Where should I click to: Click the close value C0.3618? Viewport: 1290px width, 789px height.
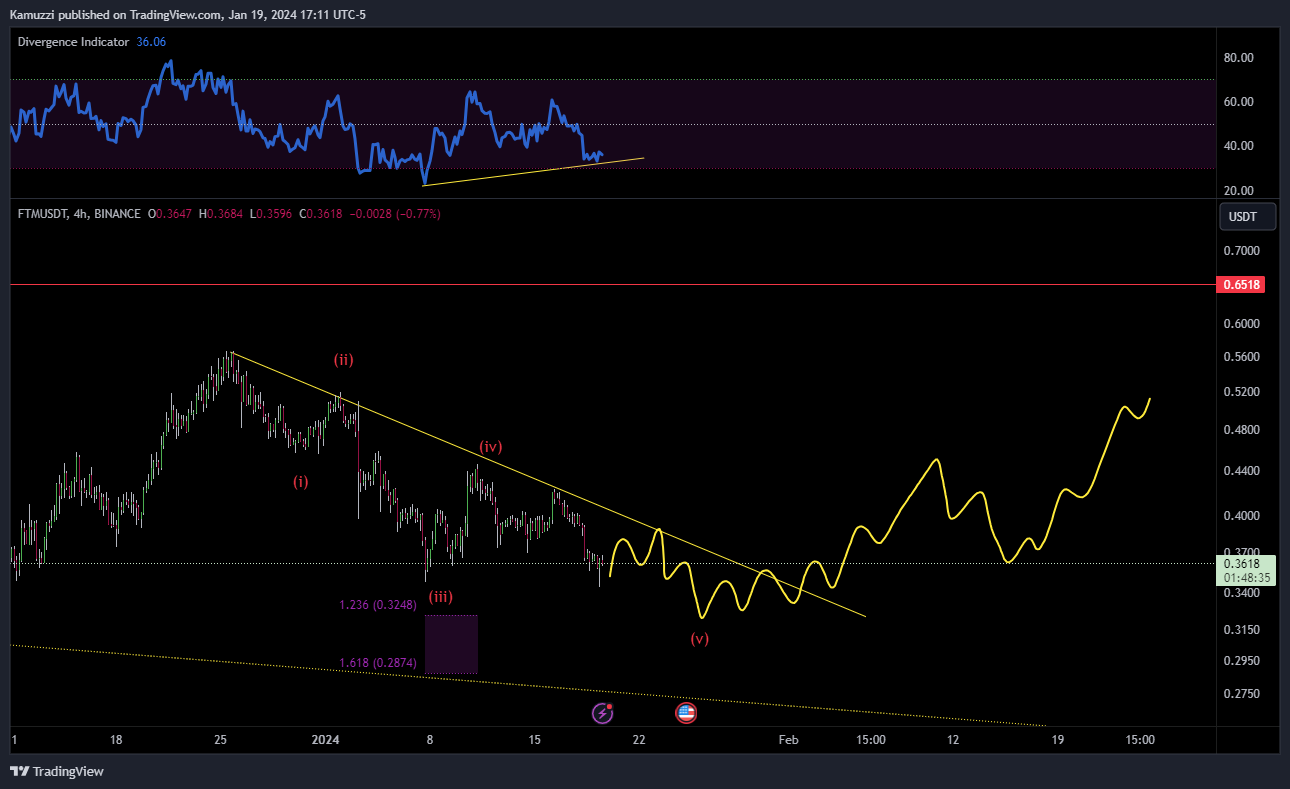point(321,214)
